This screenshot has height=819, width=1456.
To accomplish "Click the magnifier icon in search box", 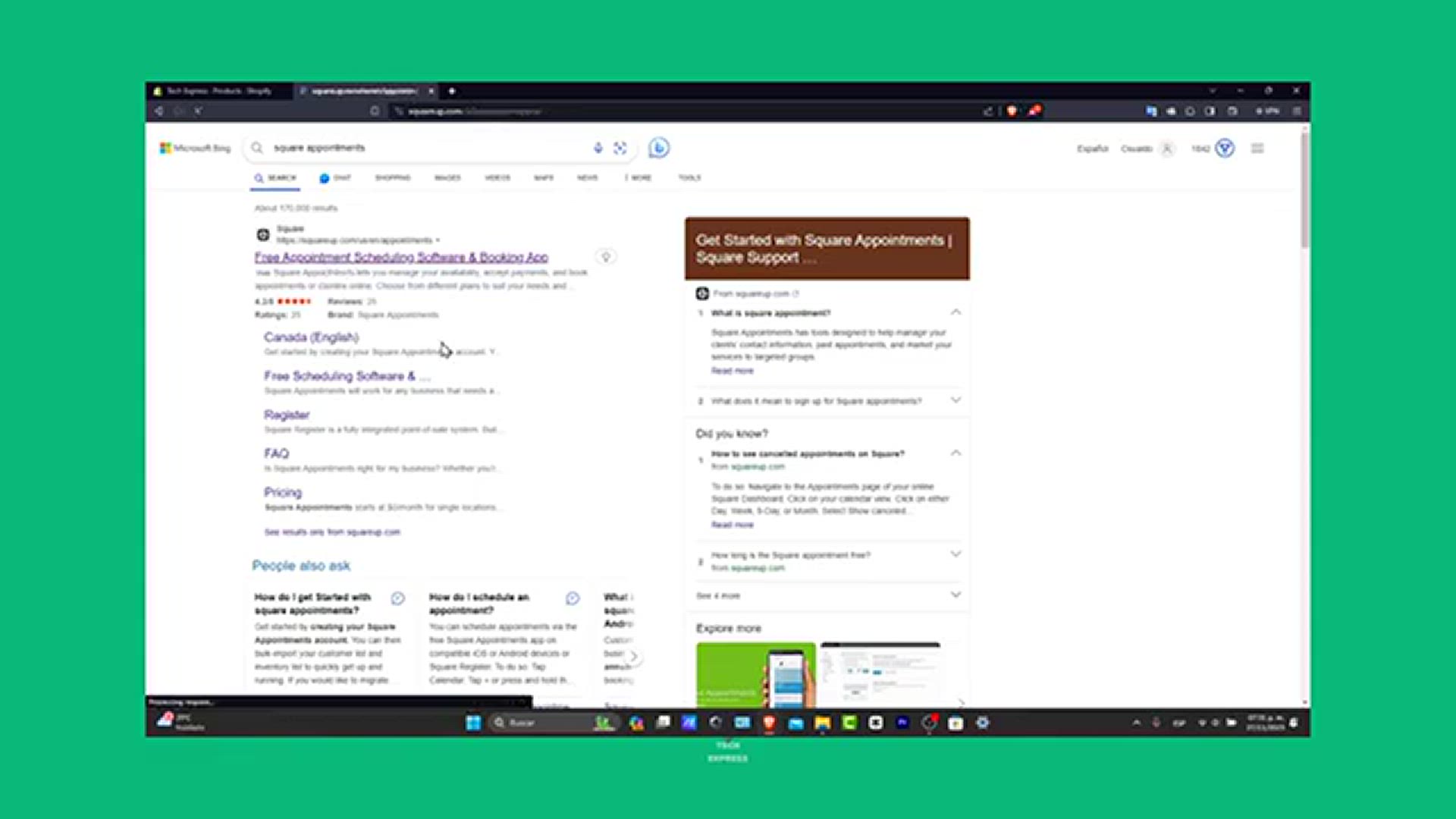I will (x=257, y=148).
